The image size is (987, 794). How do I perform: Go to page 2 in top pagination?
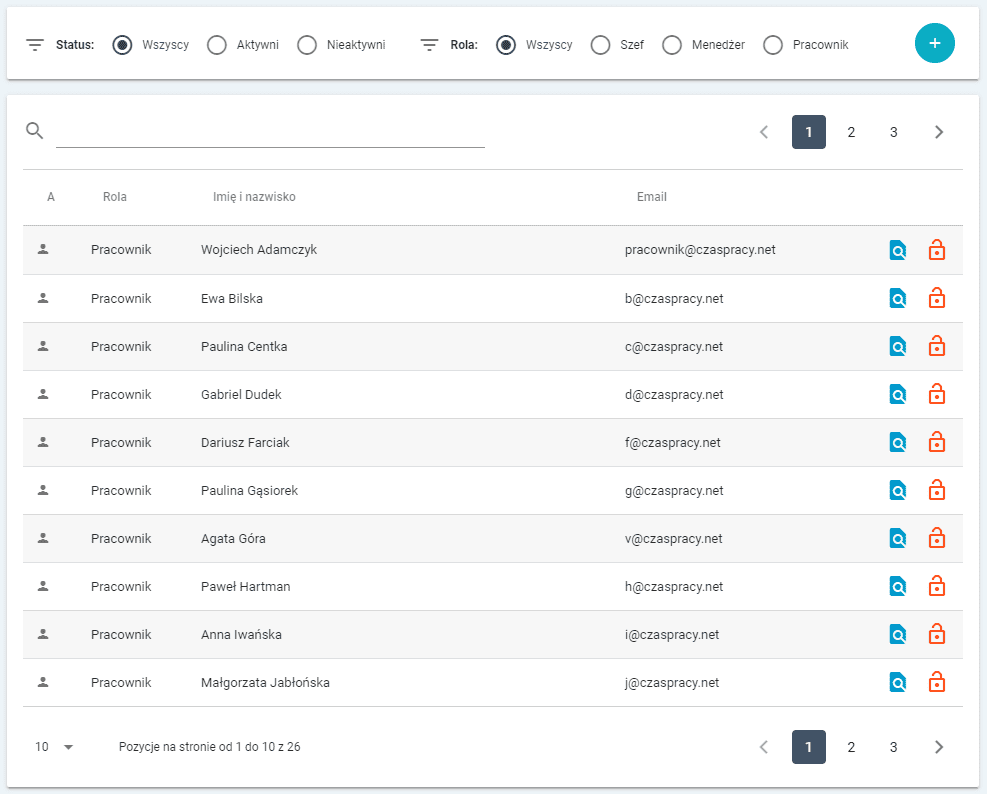click(x=851, y=132)
